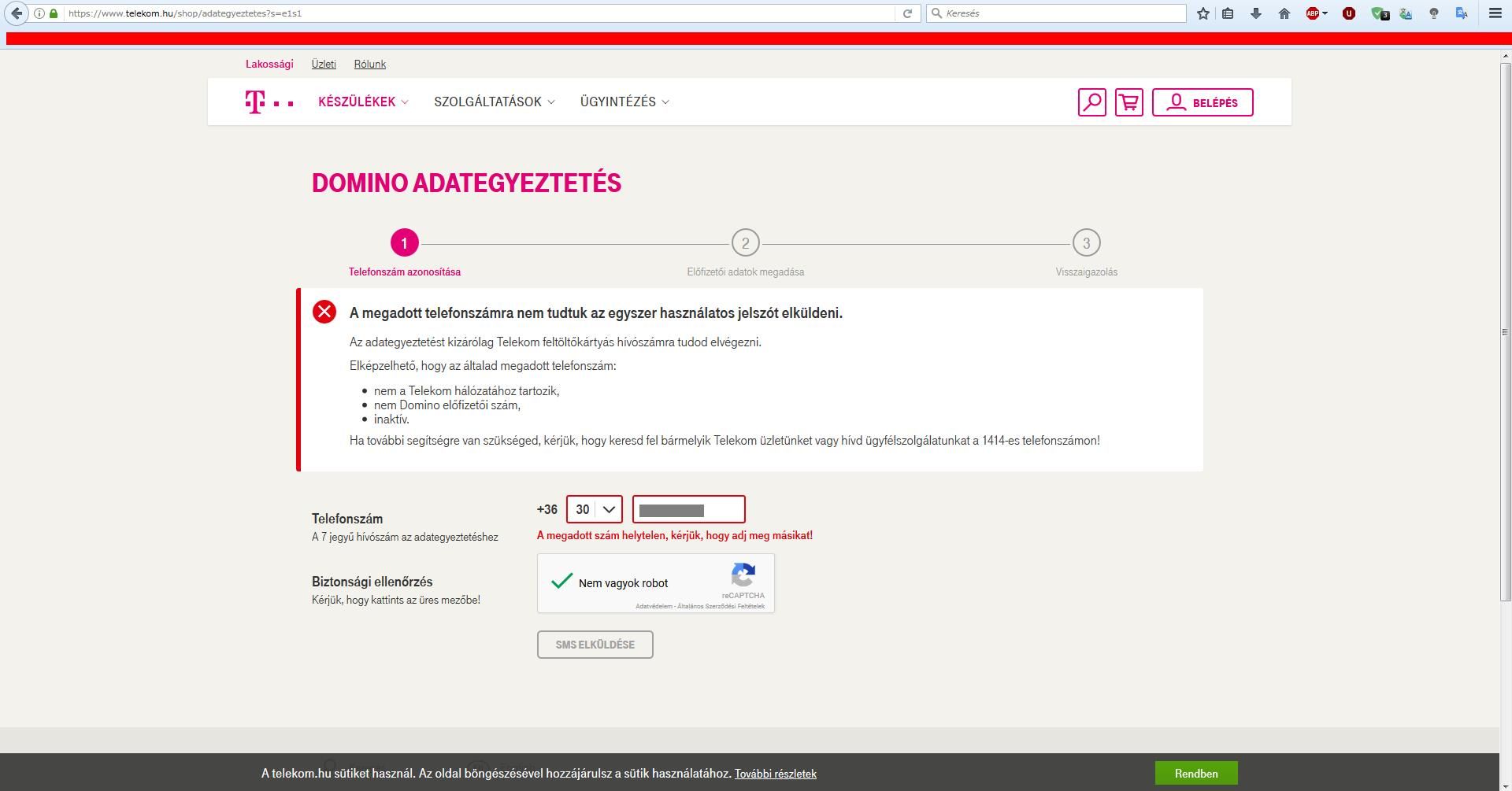Click step 1 Telefonszám azonosítása circle
Viewport: 1512px width, 791px height.
pyautogui.click(x=405, y=243)
